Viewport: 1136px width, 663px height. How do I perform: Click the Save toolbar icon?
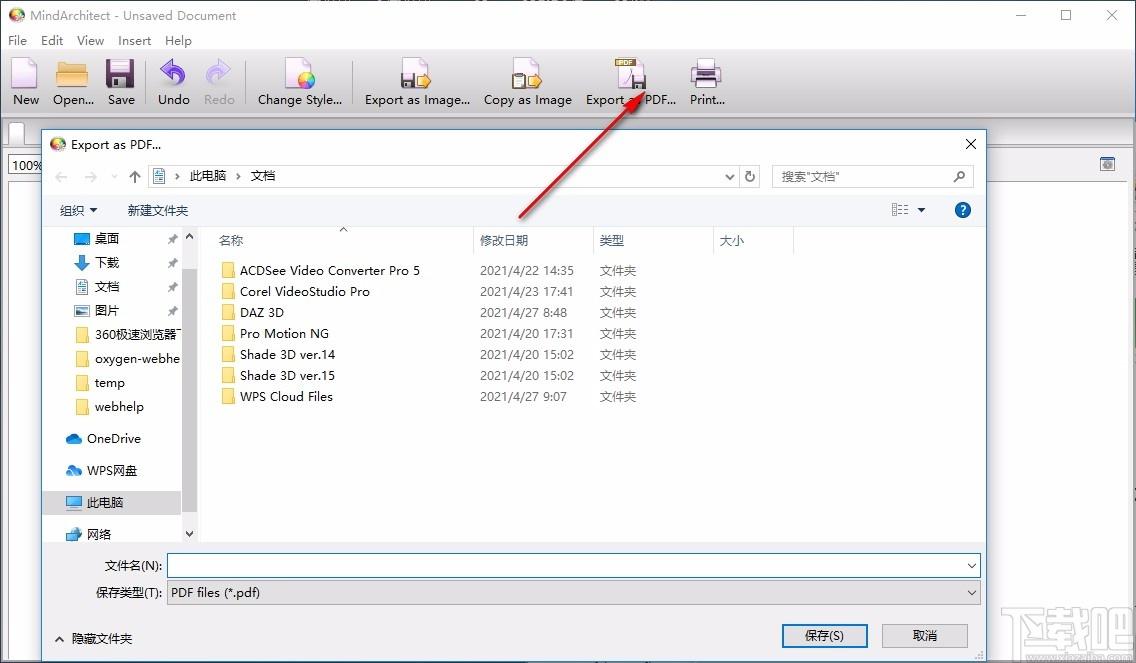pyautogui.click(x=120, y=82)
